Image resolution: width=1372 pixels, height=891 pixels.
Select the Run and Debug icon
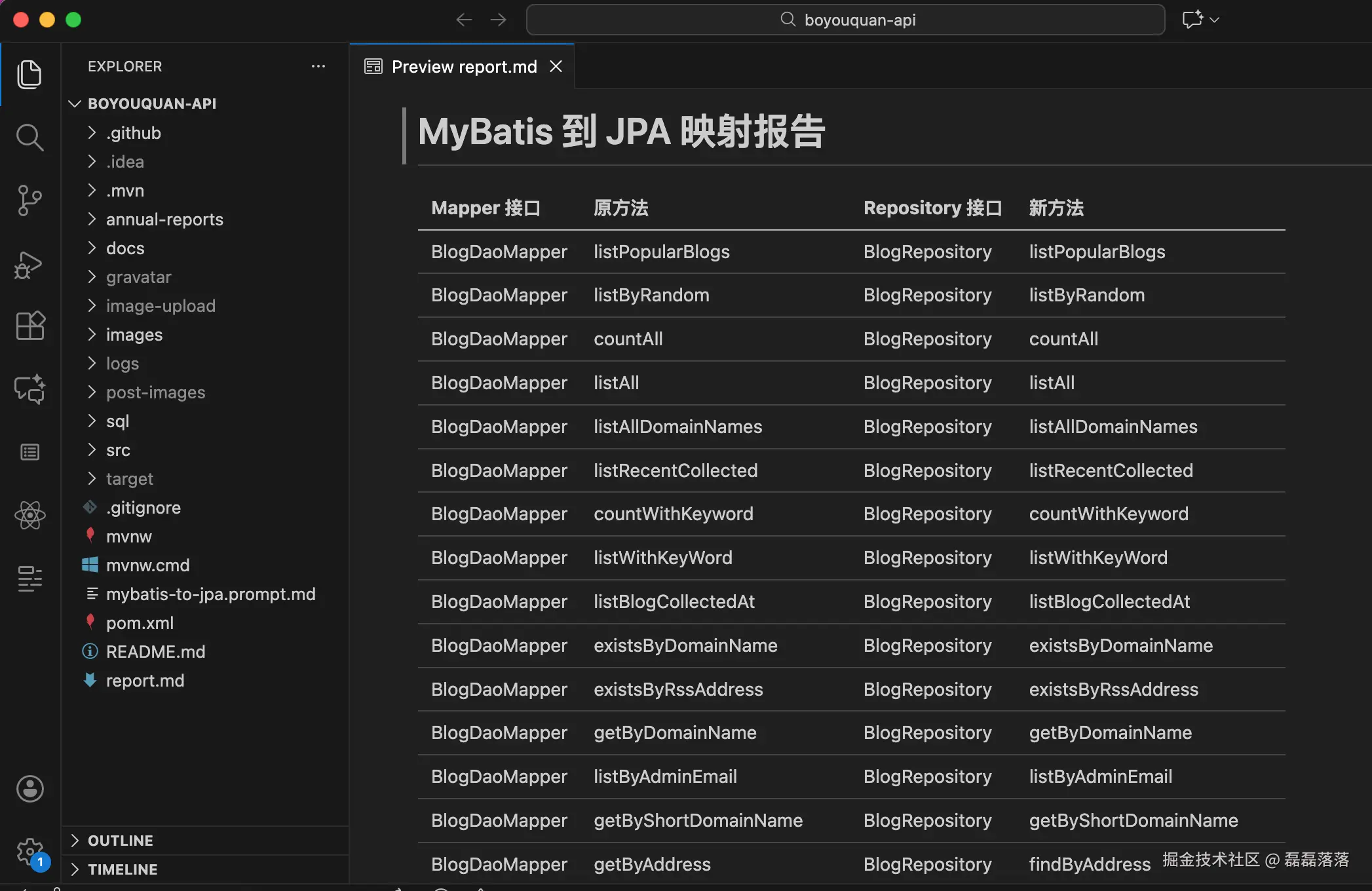(30, 265)
